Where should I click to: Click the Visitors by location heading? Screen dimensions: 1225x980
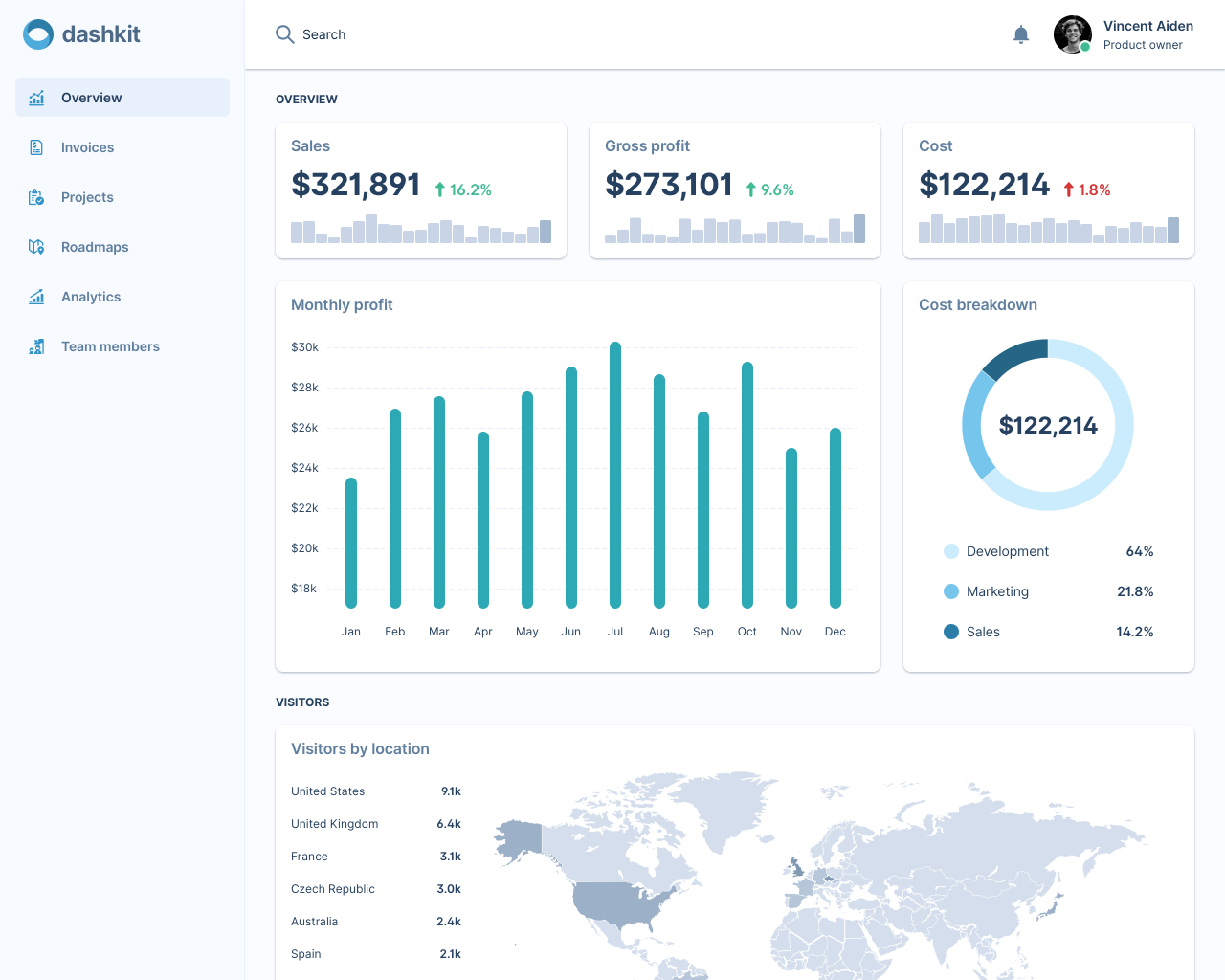[x=360, y=748]
